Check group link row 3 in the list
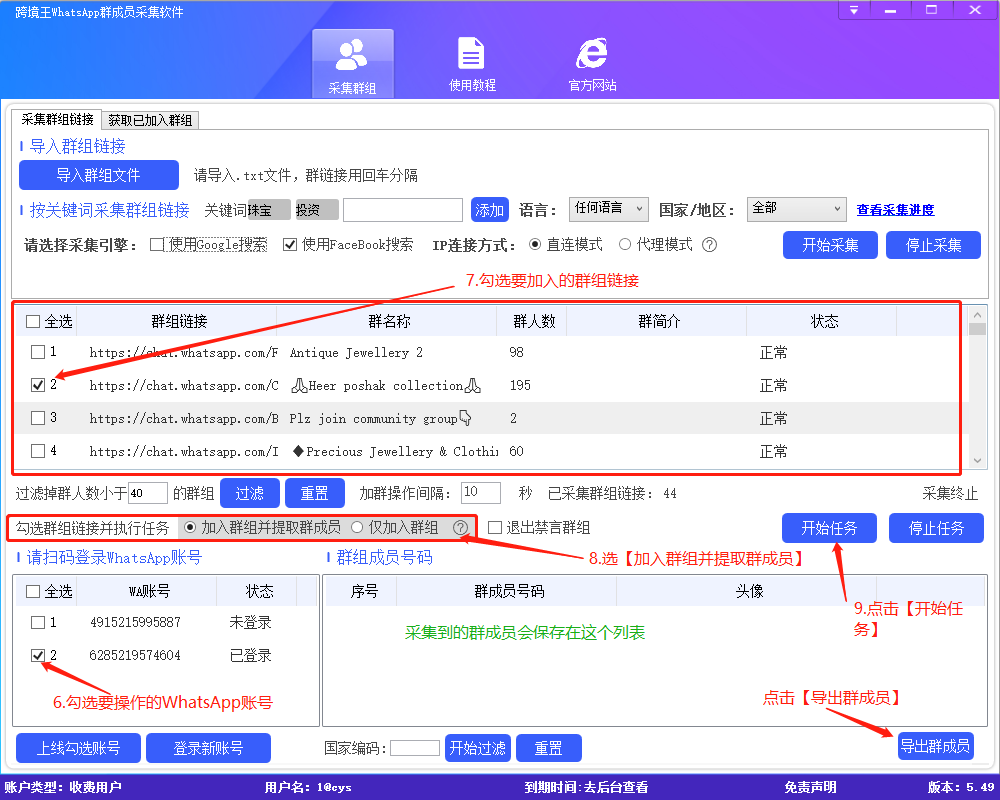The width and height of the screenshot is (1000, 800). 37,417
